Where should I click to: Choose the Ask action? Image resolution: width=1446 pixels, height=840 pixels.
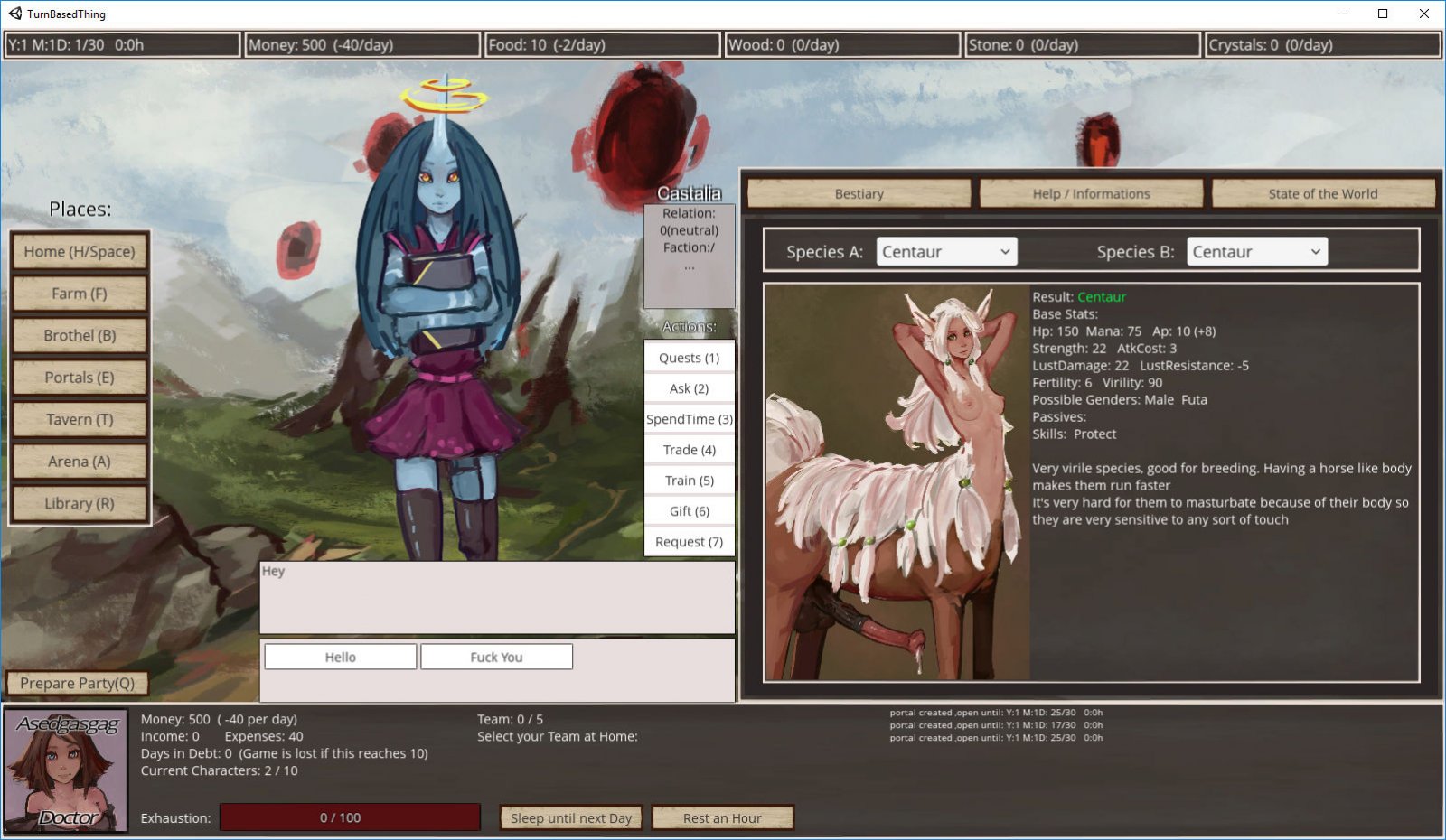tap(689, 388)
